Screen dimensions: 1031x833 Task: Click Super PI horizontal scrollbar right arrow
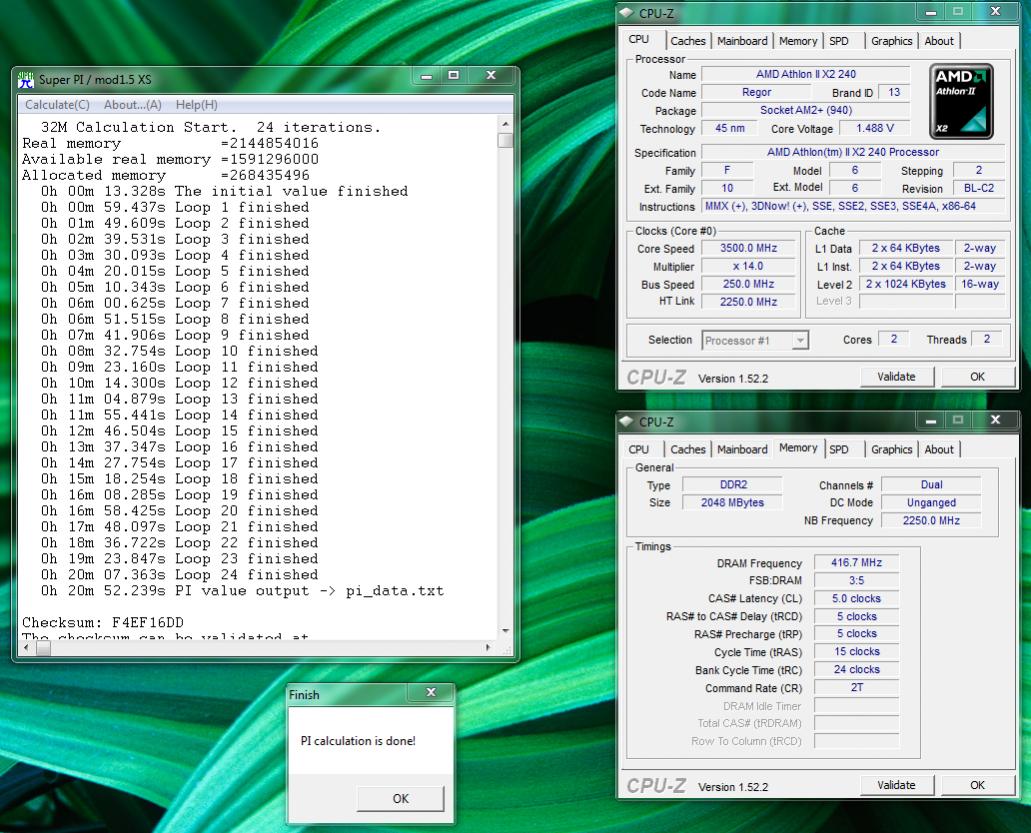coord(488,648)
